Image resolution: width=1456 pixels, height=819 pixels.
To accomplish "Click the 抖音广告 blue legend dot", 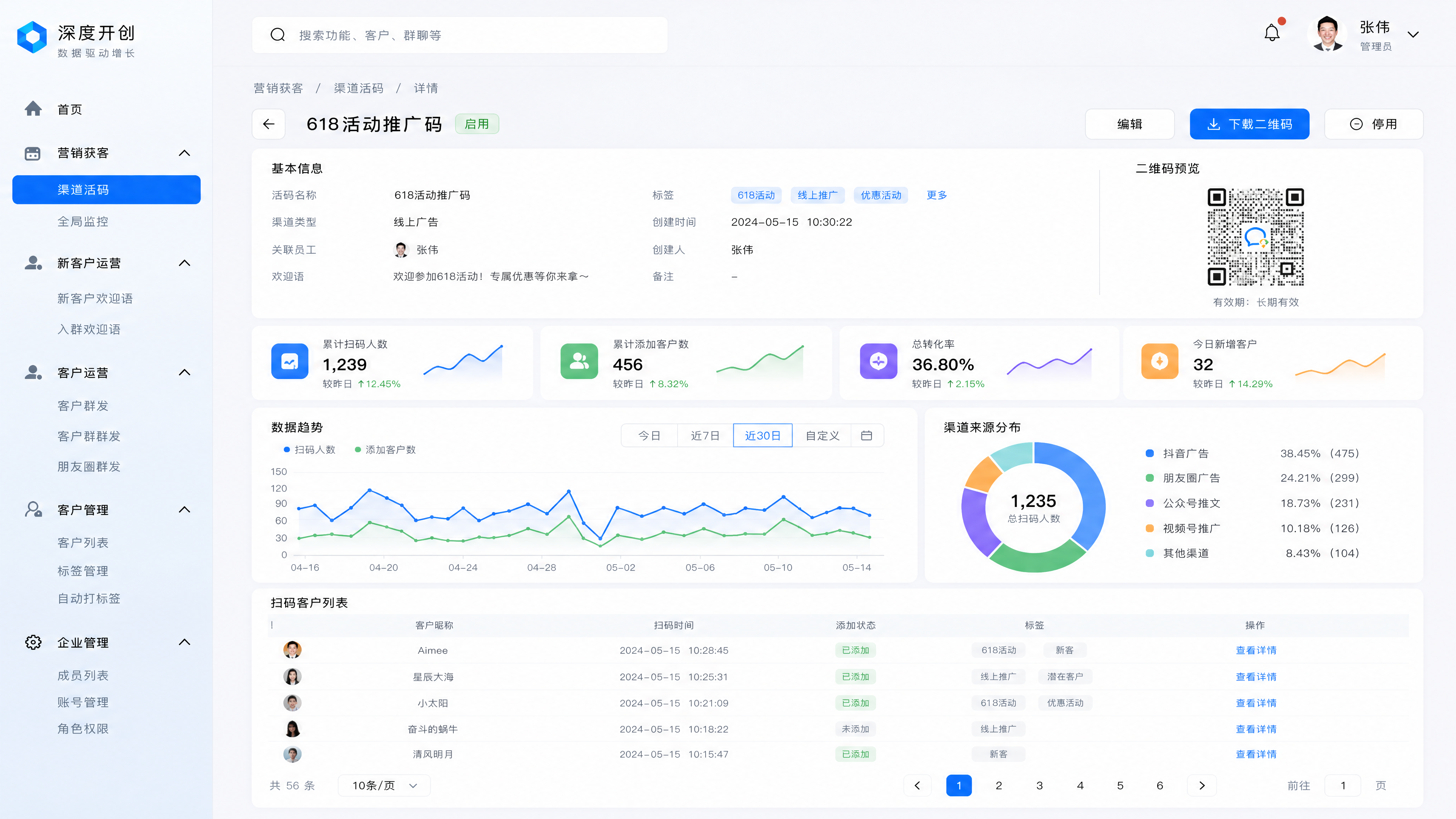I will 1150,453.
